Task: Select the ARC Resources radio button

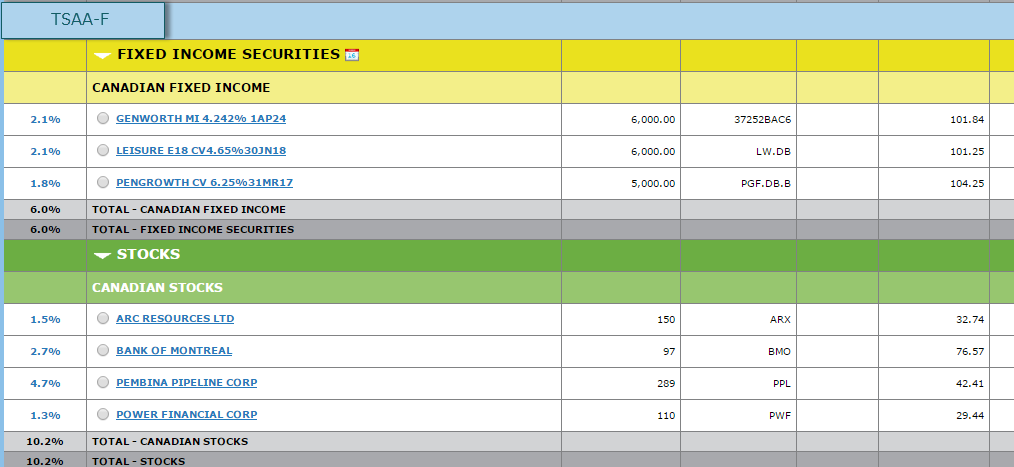Action: coord(103,318)
